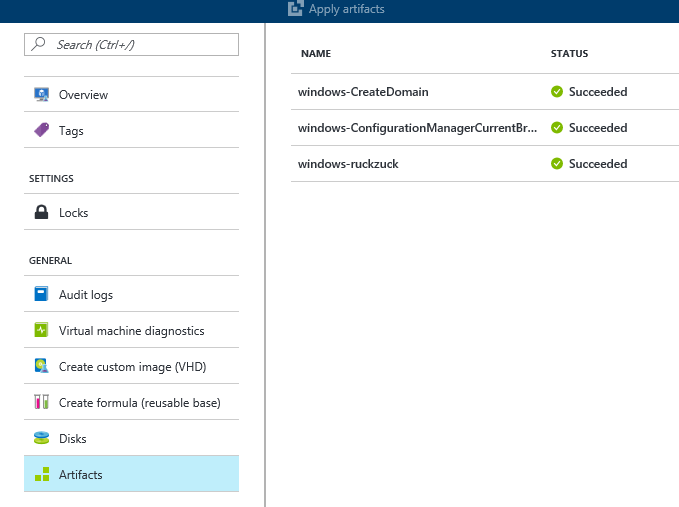This screenshot has height=507, width=679.
Task: Click the green Artifacts squares icon
Action: [42, 474]
